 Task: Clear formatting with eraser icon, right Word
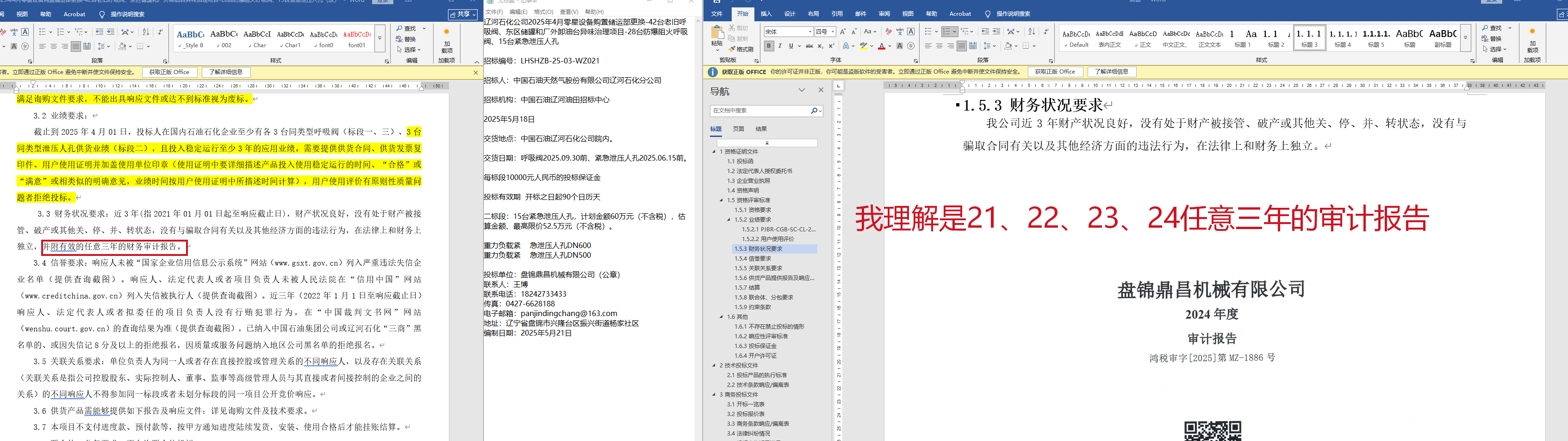coord(889,31)
